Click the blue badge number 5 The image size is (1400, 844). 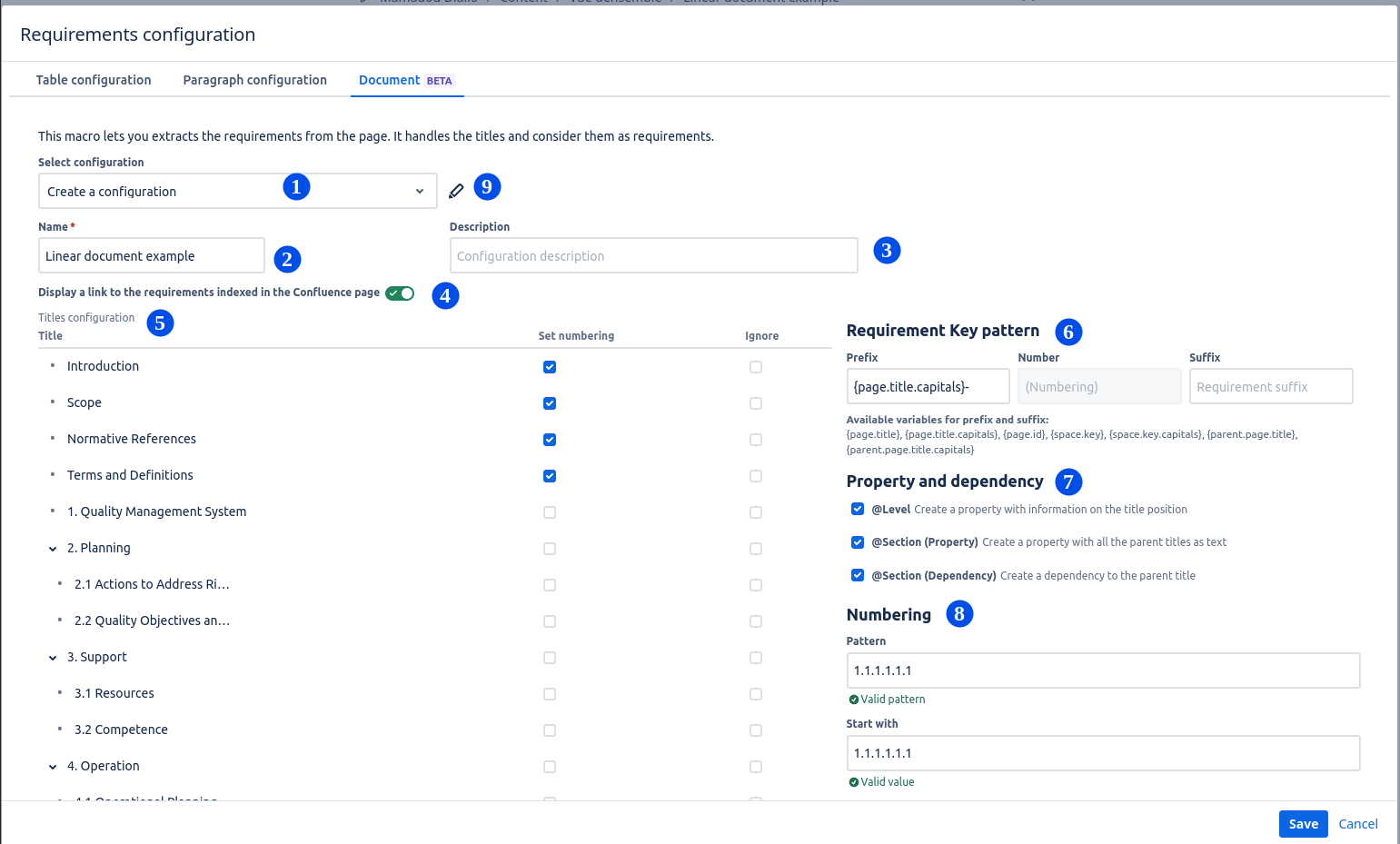point(160,323)
